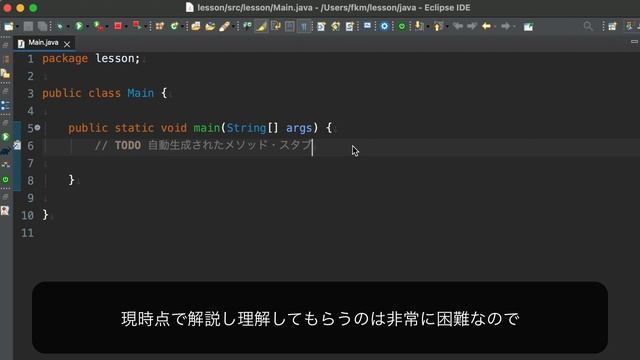The width and height of the screenshot is (640, 360).
Task: Click the 'Main' class name on line 3
Action: [140, 93]
